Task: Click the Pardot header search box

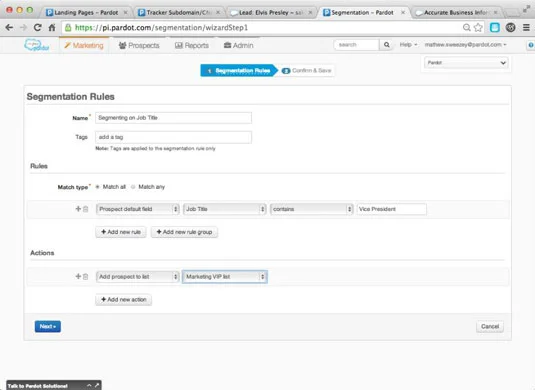Action: (356, 45)
